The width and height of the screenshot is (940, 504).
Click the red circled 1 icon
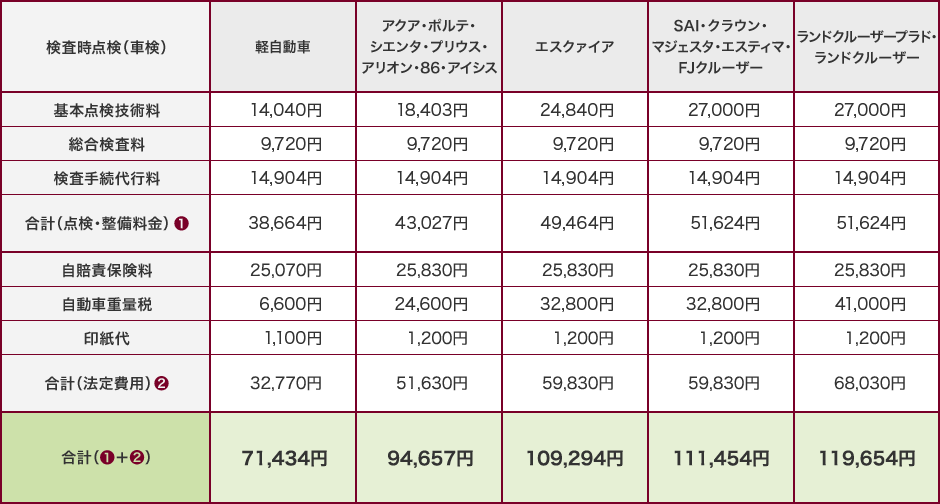[182, 224]
